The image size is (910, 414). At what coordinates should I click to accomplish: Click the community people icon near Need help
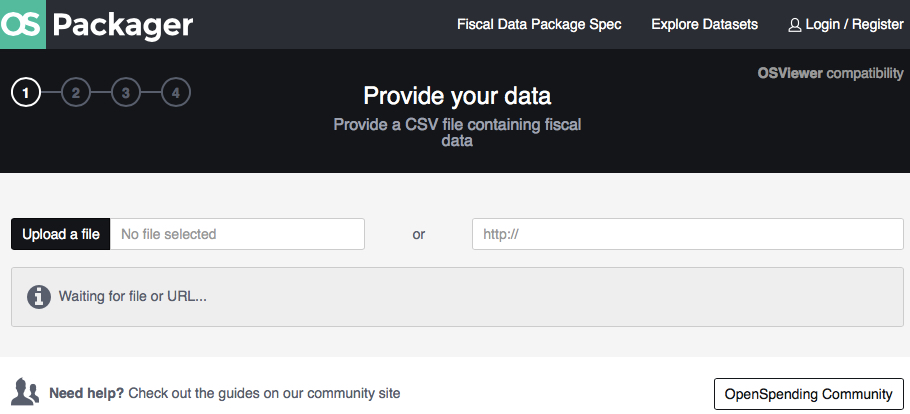click(x=26, y=392)
